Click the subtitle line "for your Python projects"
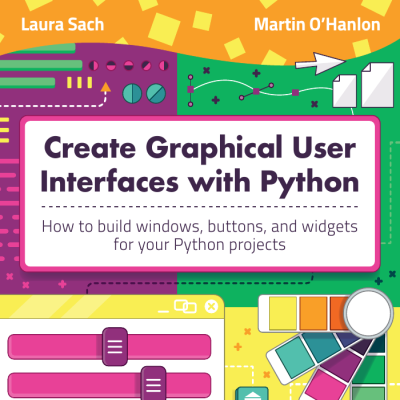 200,245
